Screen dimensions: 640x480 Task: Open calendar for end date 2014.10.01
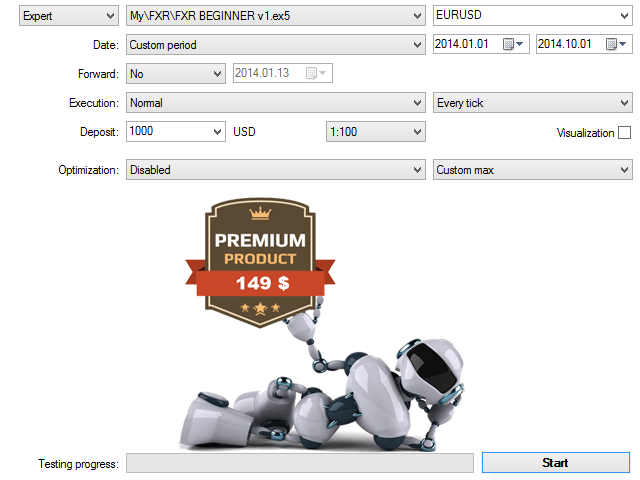pyautogui.click(x=616, y=44)
